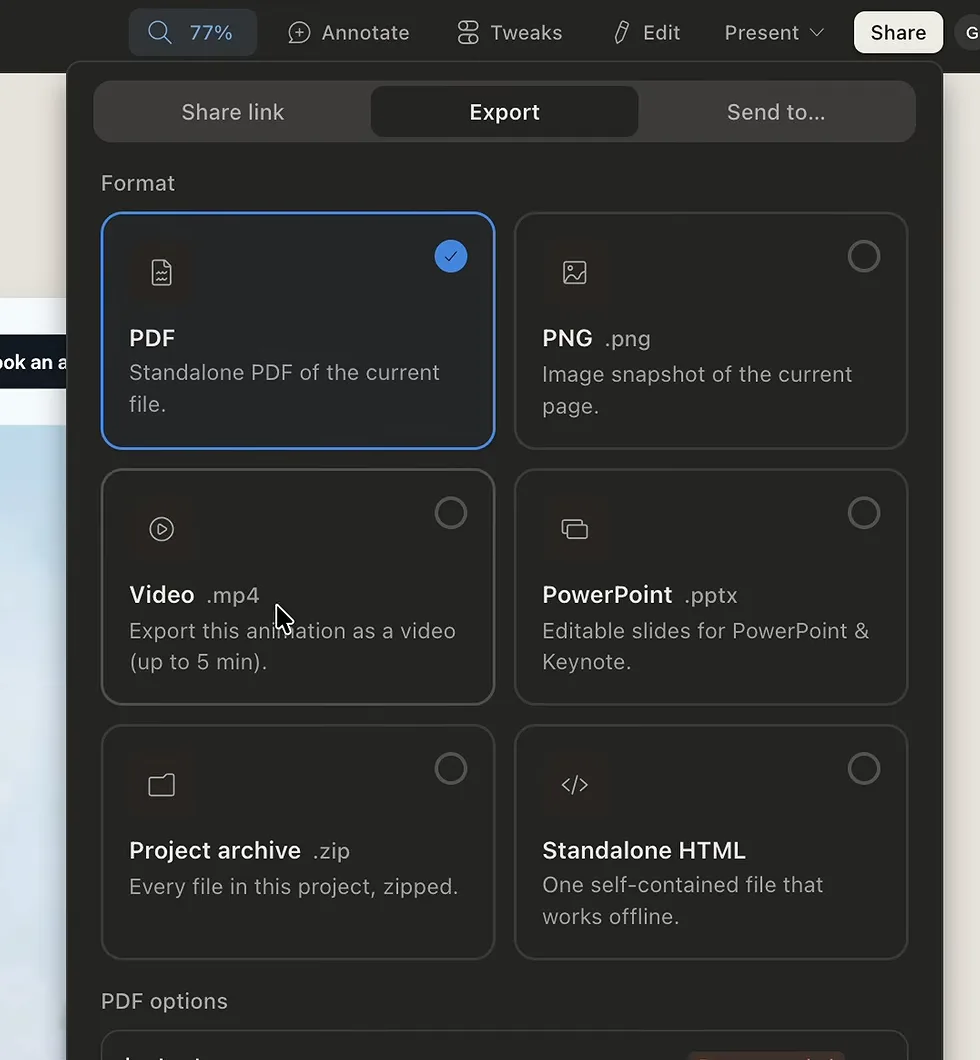Click the Video play icon
This screenshot has width=980, height=1060.
tap(162, 529)
